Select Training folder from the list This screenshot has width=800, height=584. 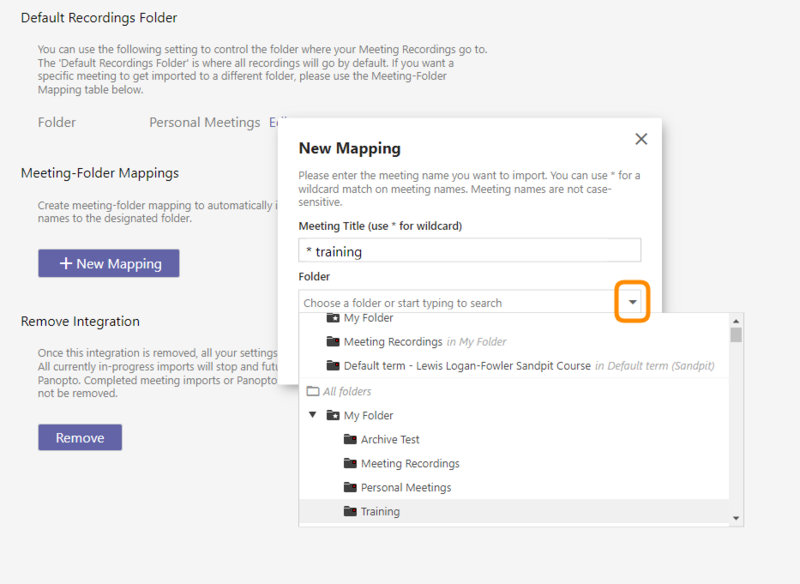pyautogui.click(x=380, y=512)
